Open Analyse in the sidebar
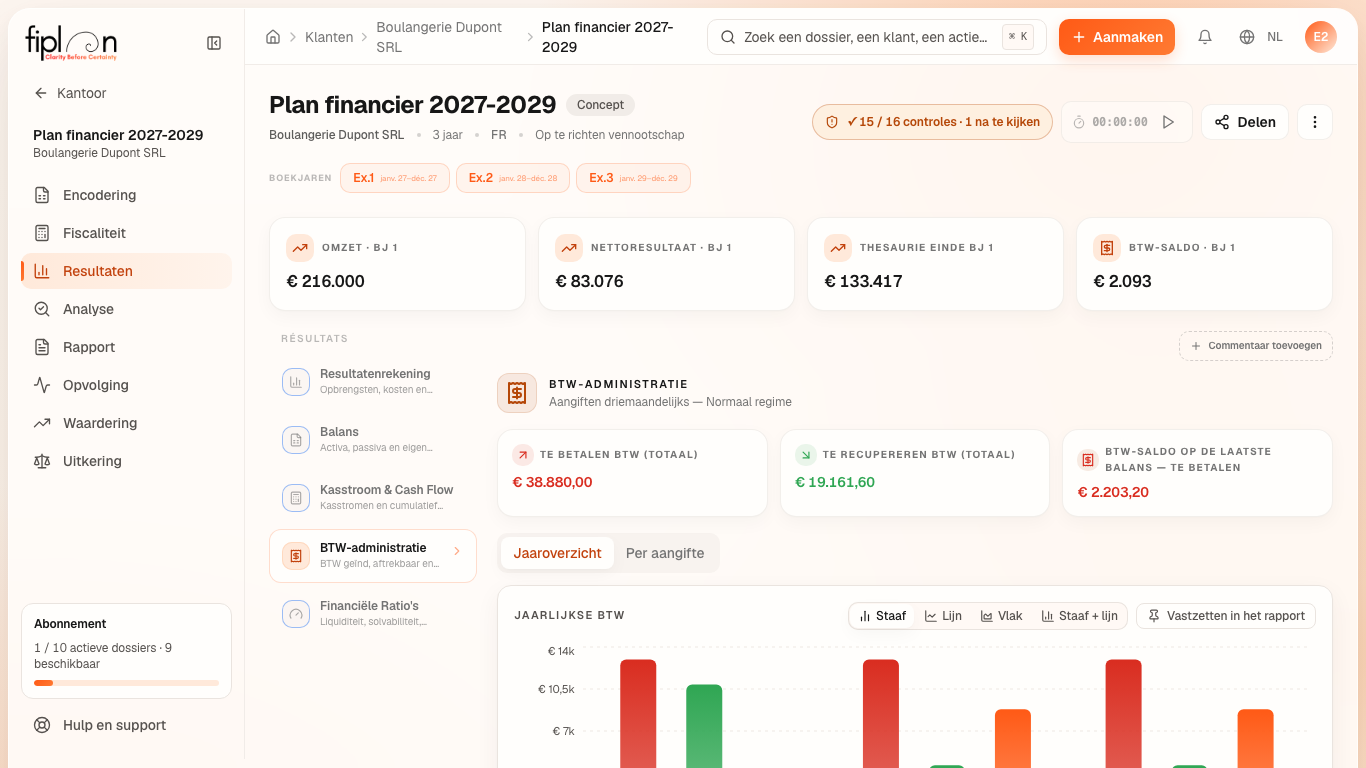 (x=126, y=309)
